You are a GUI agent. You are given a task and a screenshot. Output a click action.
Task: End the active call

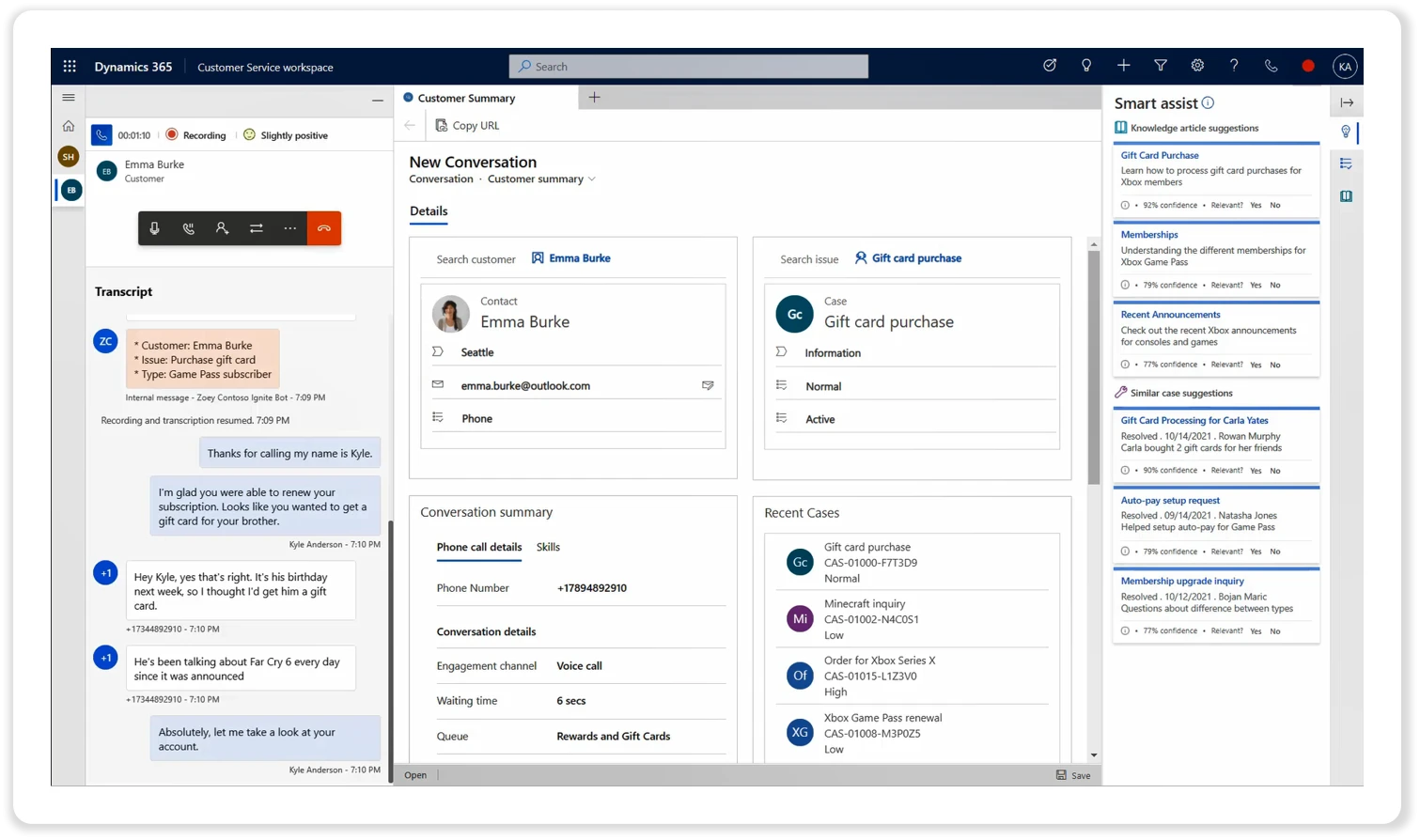324,227
